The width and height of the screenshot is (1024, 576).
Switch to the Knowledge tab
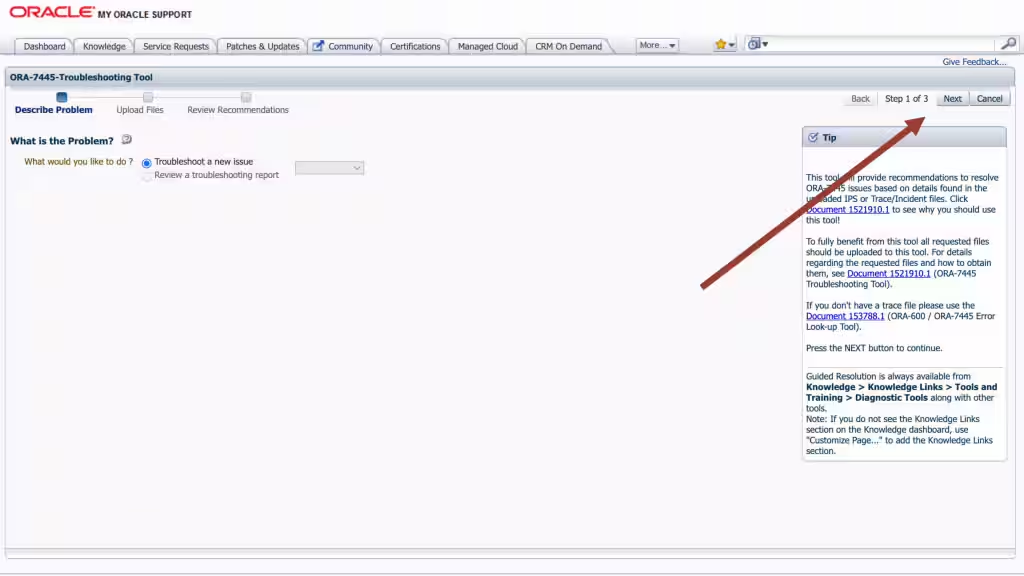104,46
